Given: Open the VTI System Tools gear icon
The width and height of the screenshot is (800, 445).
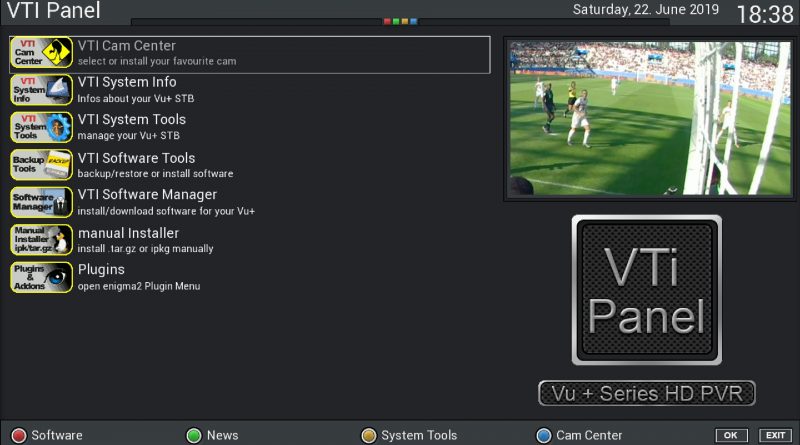Looking at the screenshot, I should pos(41,127).
